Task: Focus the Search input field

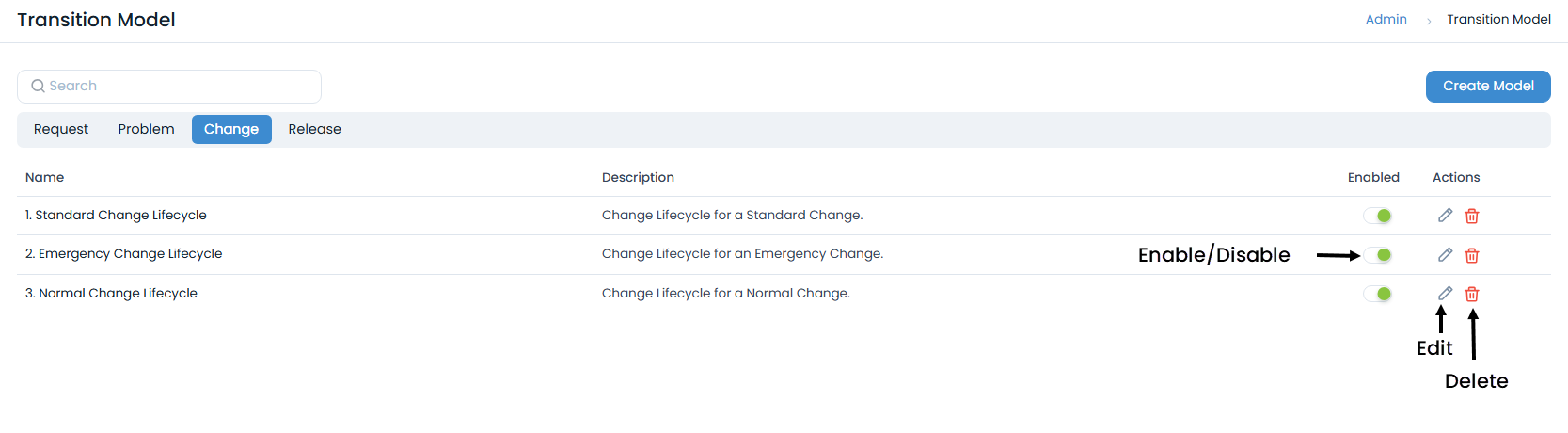Action: coord(179,87)
